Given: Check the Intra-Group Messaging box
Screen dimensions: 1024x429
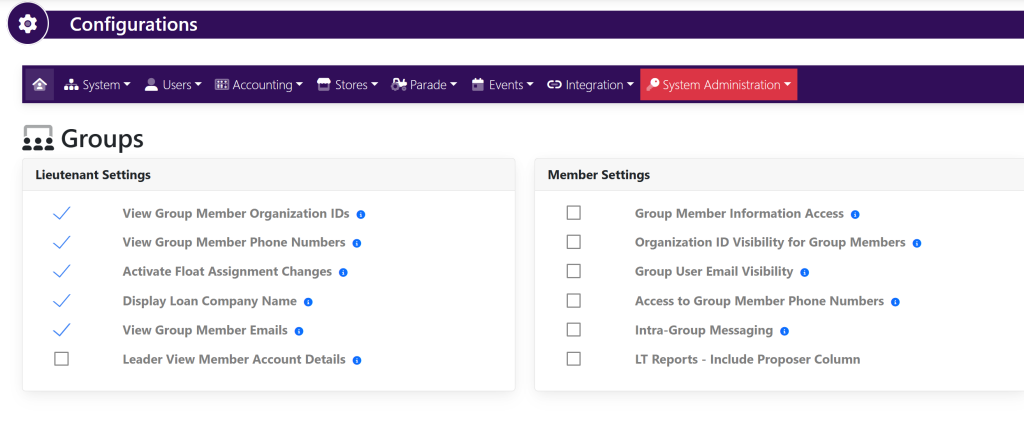Looking at the screenshot, I should pyautogui.click(x=573, y=330).
